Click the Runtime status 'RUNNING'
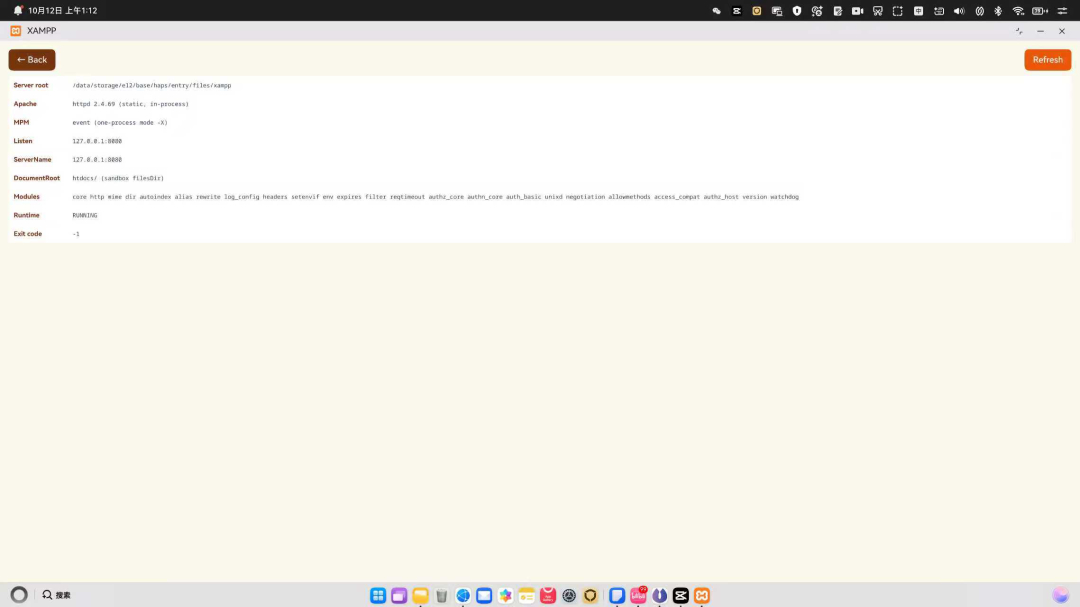This screenshot has width=1080, height=607. pyautogui.click(x=85, y=216)
